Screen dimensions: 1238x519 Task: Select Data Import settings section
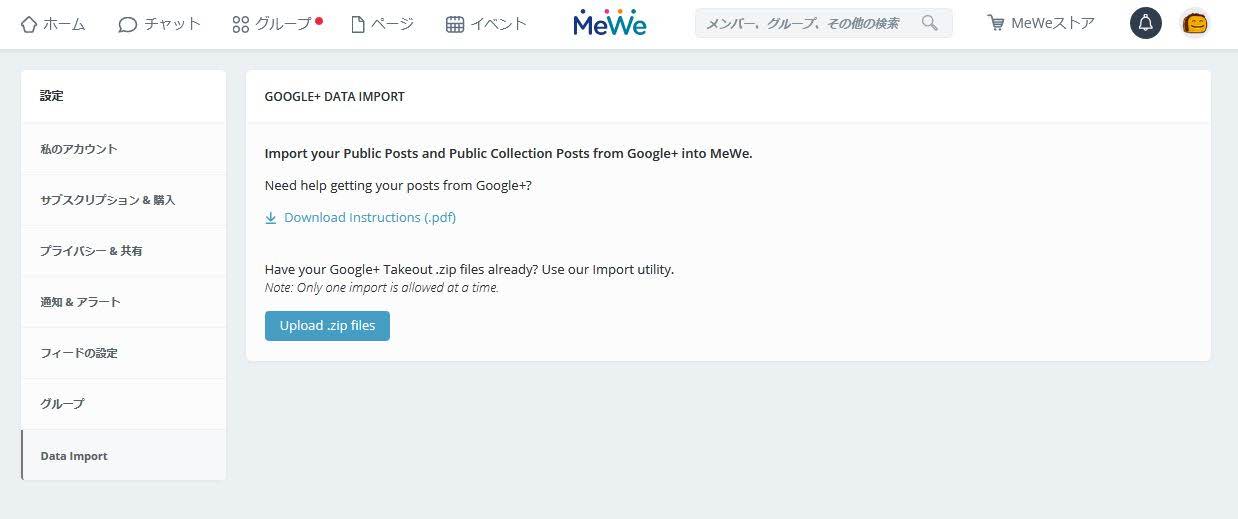(x=124, y=455)
